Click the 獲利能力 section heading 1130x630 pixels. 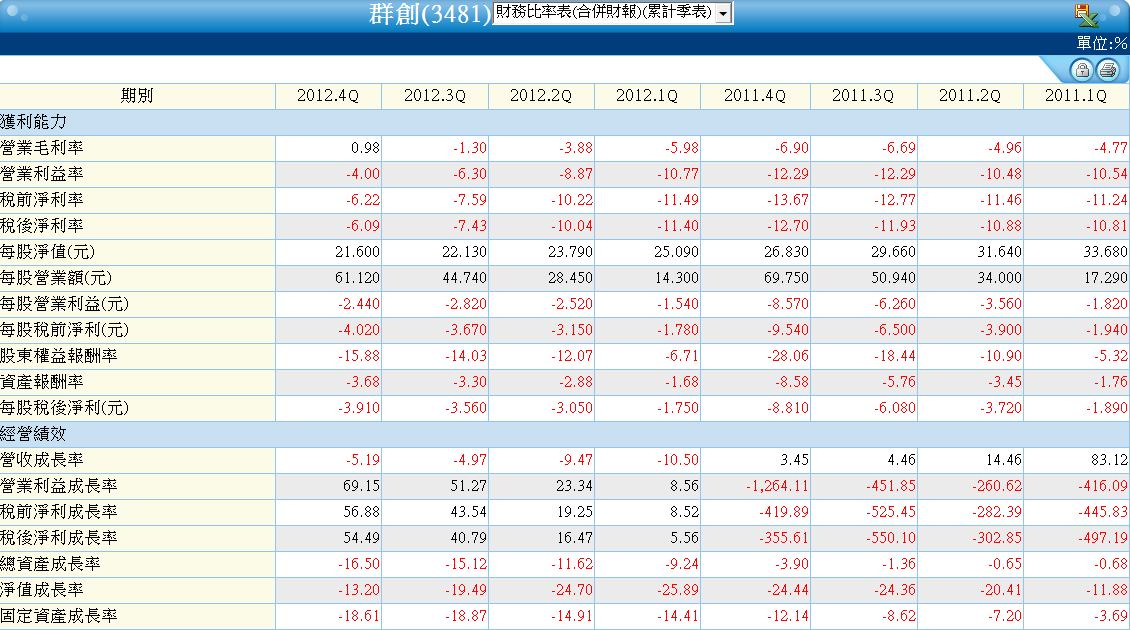click(33, 123)
